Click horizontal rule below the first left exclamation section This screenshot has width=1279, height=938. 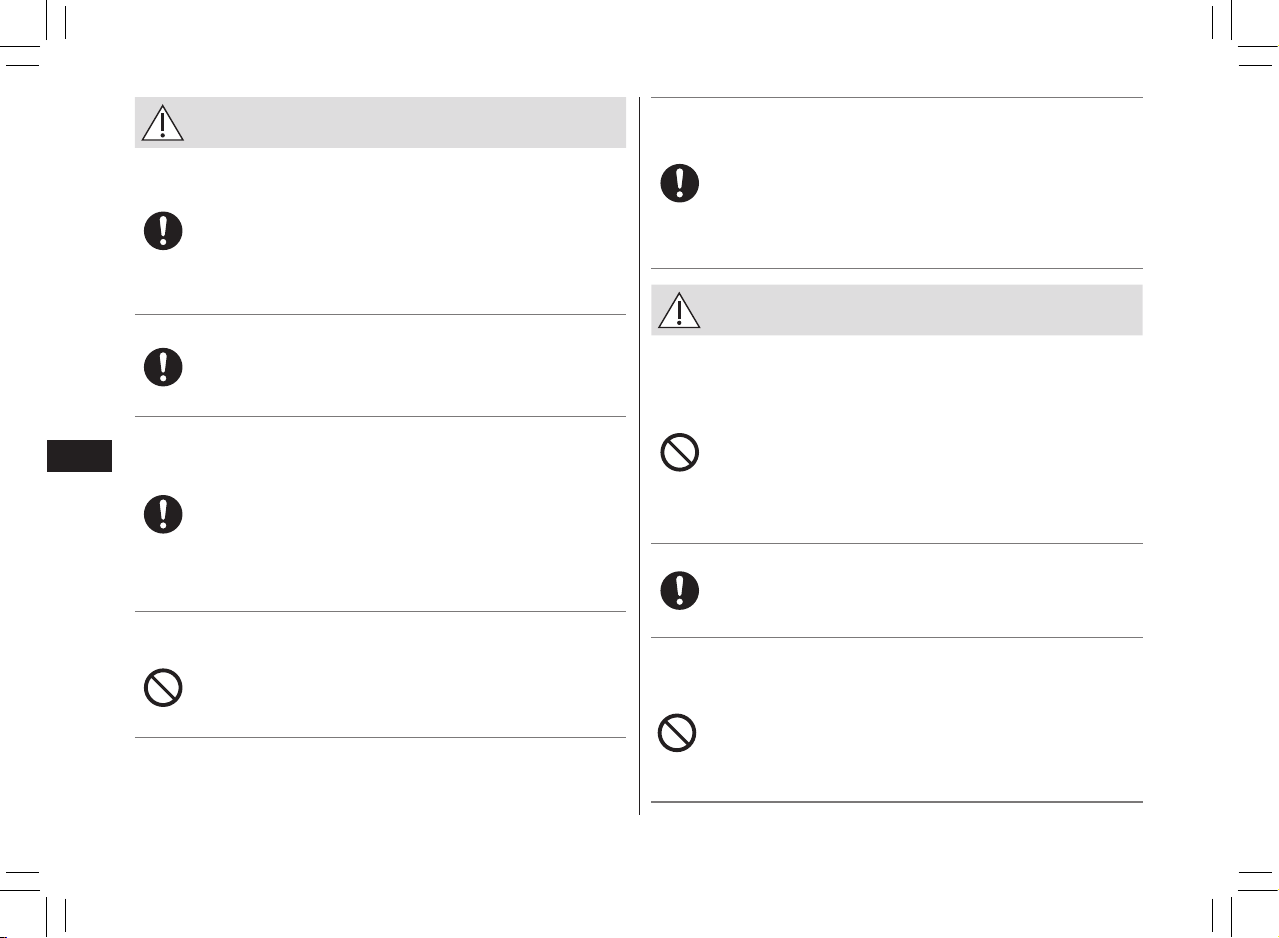tap(380, 314)
